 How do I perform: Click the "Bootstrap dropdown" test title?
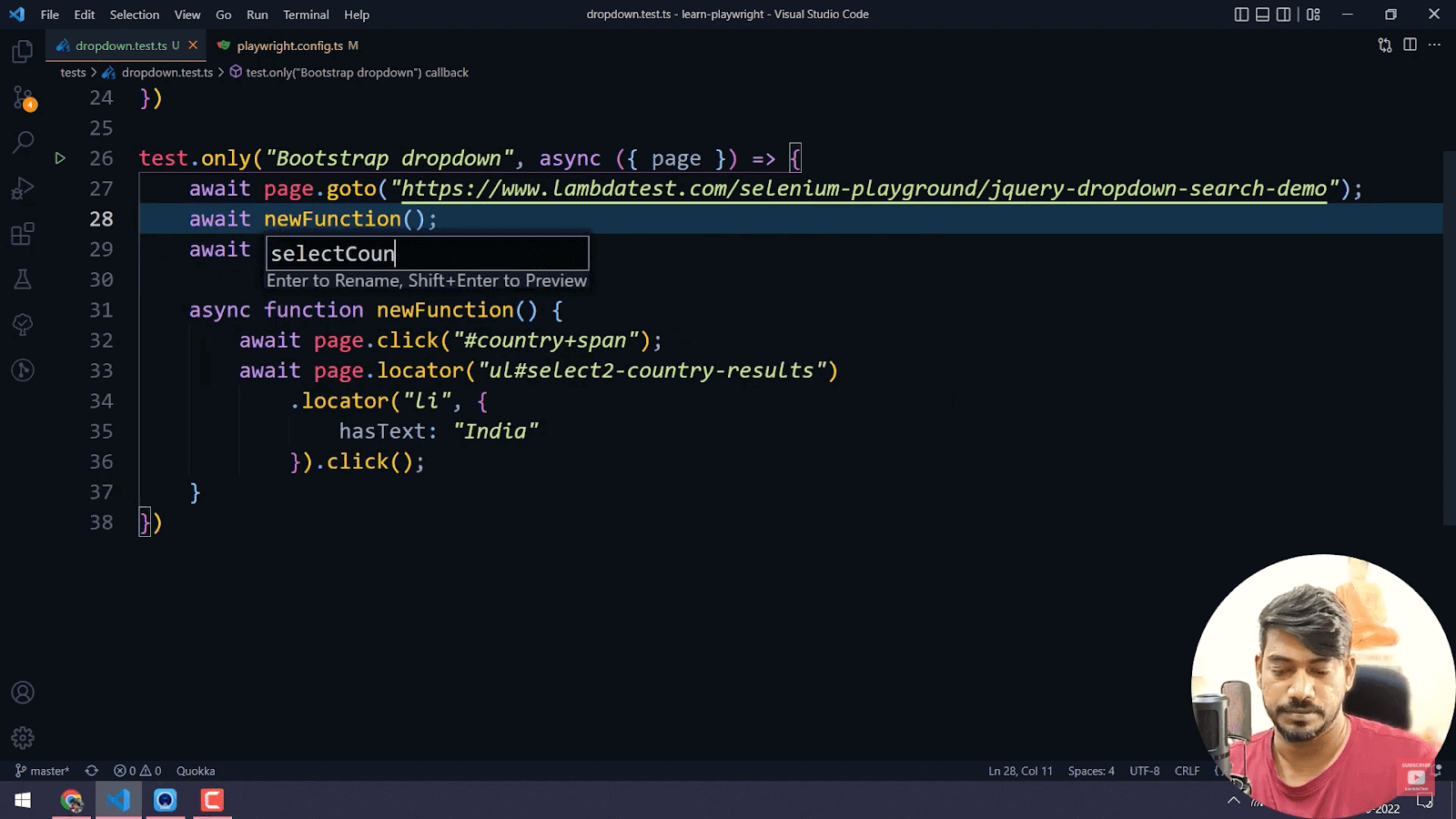389,158
